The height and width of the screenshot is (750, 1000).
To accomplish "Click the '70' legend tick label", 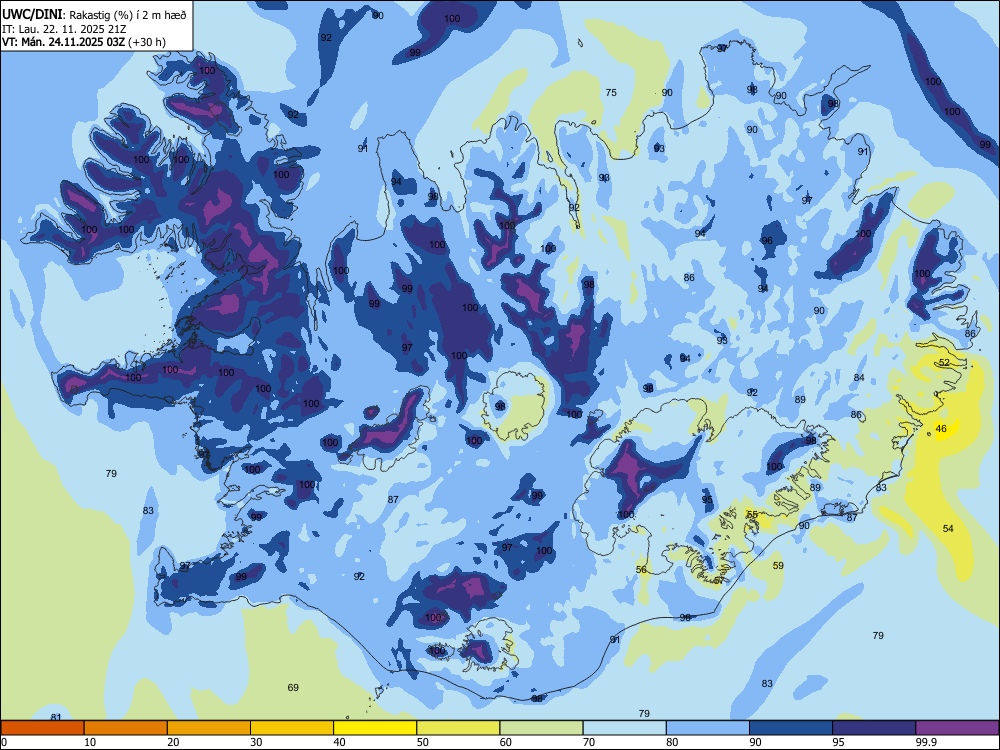I will [x=589, y=742].
